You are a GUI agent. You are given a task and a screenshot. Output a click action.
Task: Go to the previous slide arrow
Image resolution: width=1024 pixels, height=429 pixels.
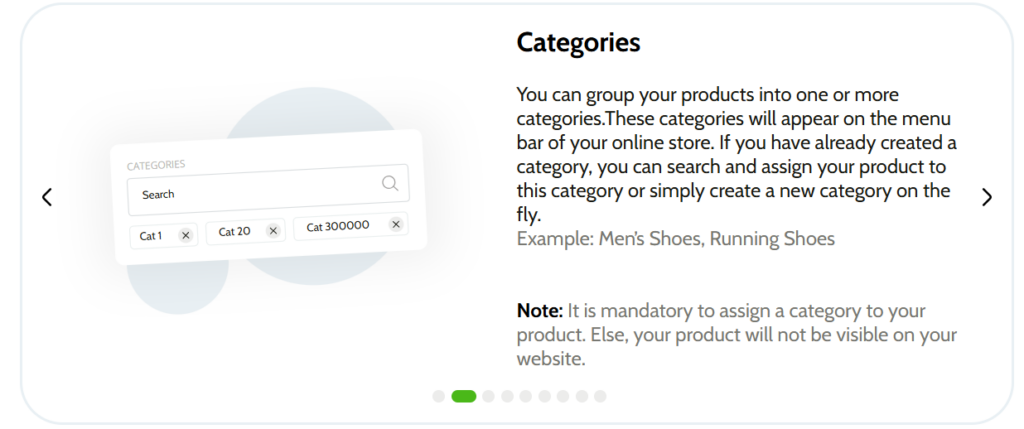pyautogui.click(x=47, y=197)
